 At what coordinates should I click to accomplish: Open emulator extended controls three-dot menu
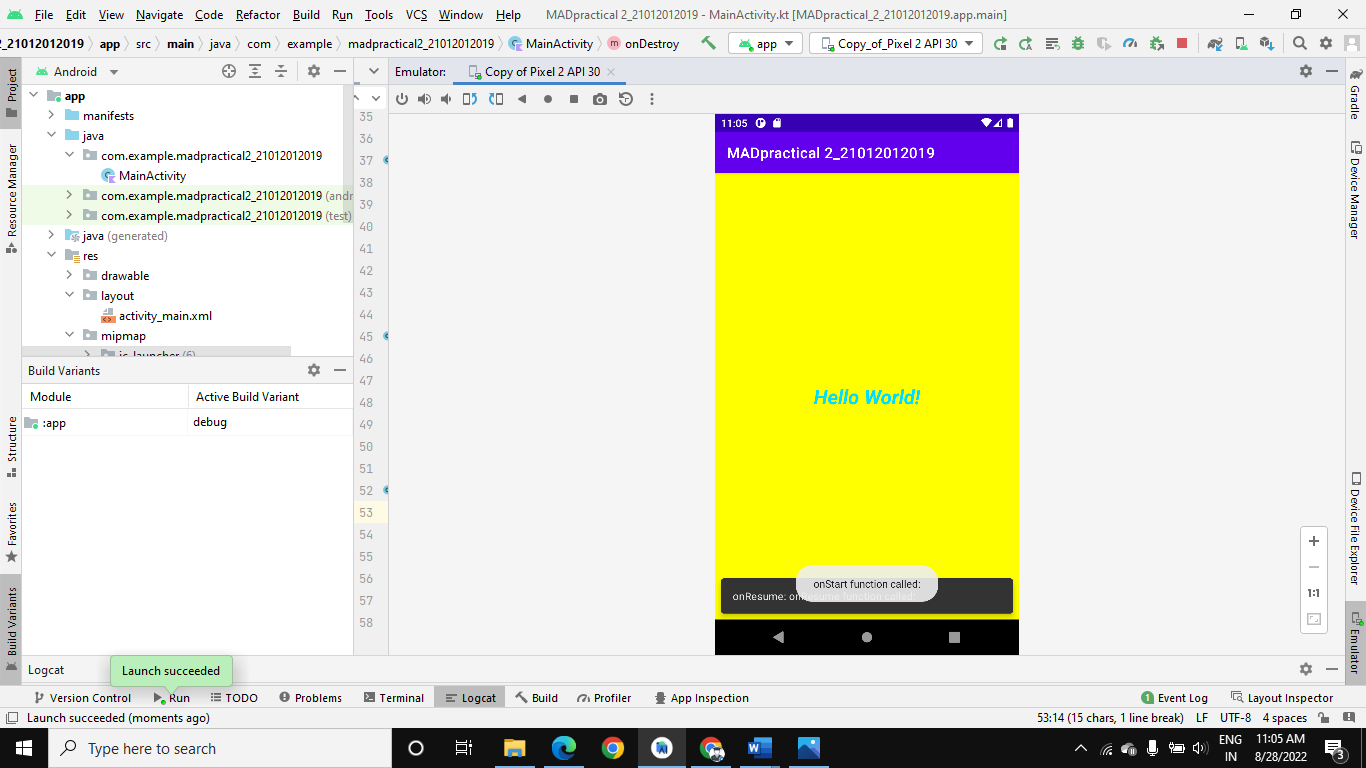point(652,99)
